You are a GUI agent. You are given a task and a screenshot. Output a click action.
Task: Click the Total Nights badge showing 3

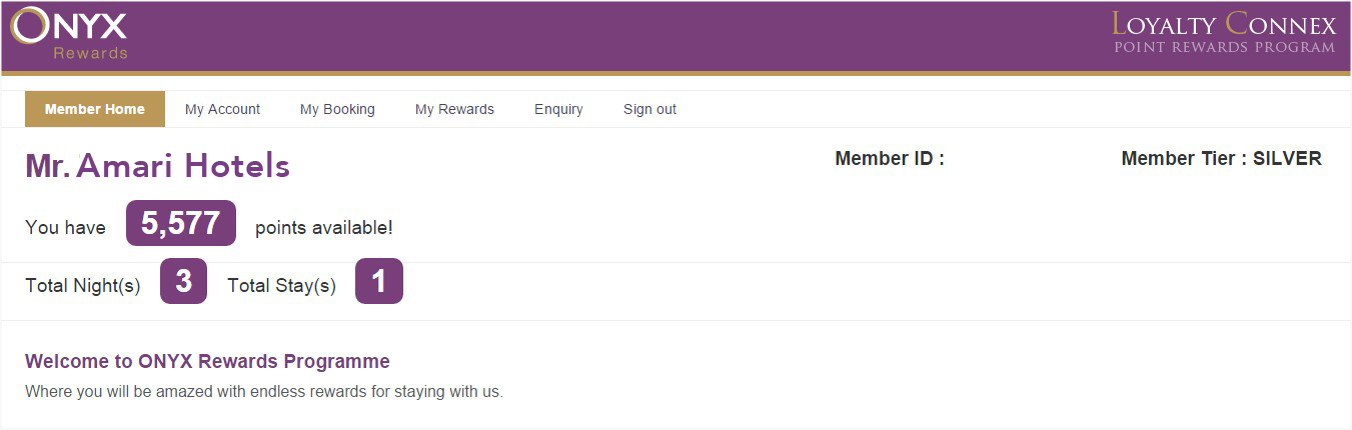point(183,282)
